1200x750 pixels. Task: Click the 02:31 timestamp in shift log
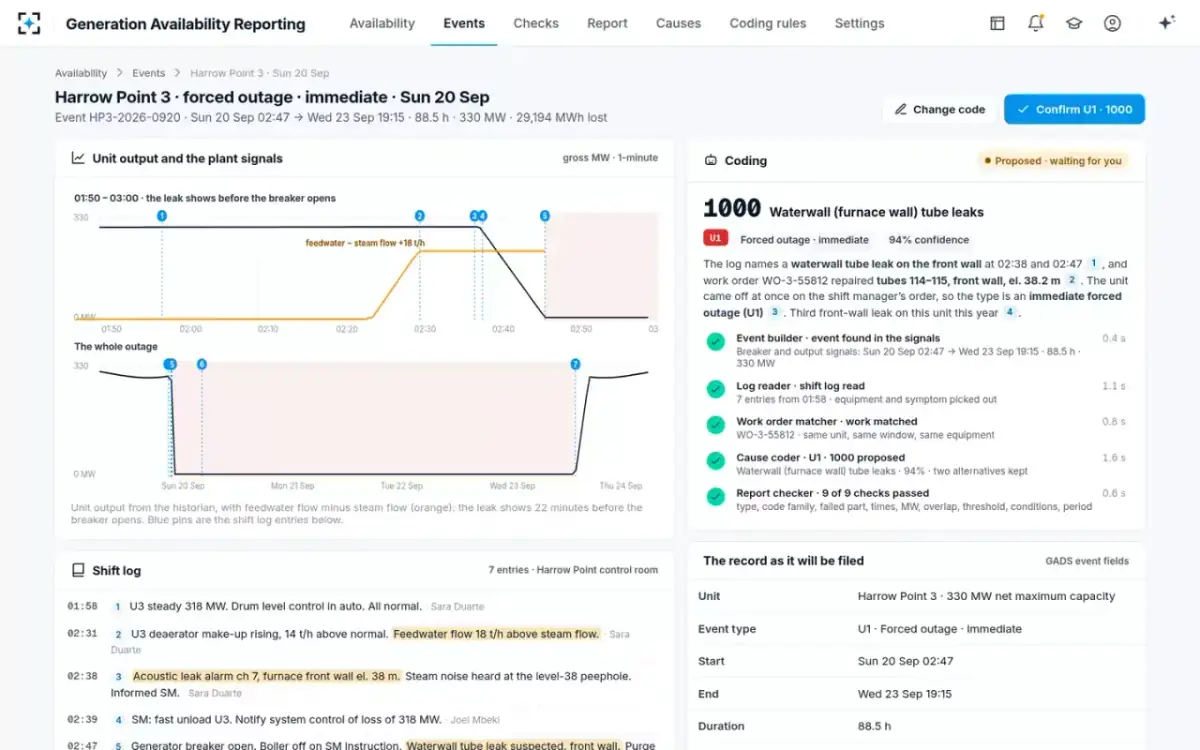pyautogui.click(x=83, y=634)
